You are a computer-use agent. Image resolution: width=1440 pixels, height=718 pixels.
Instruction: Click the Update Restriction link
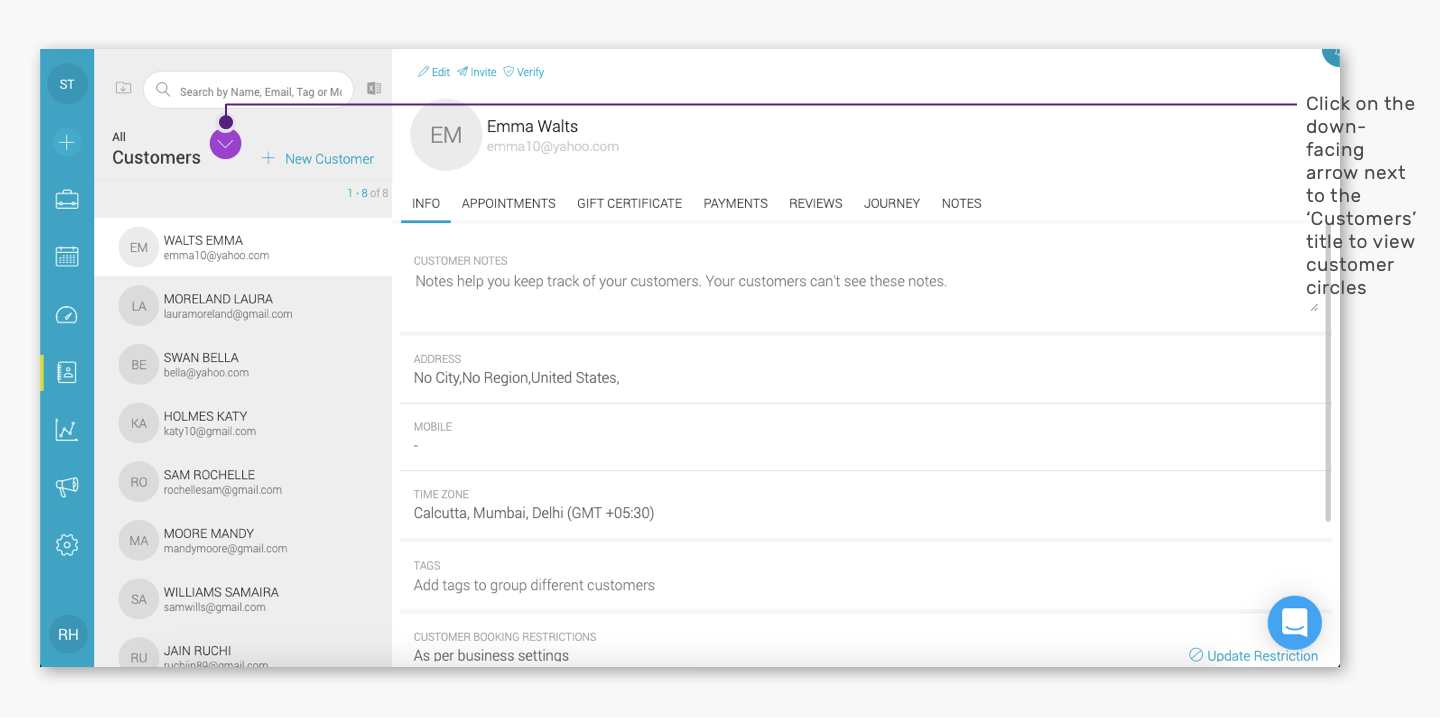[1253, 656]
